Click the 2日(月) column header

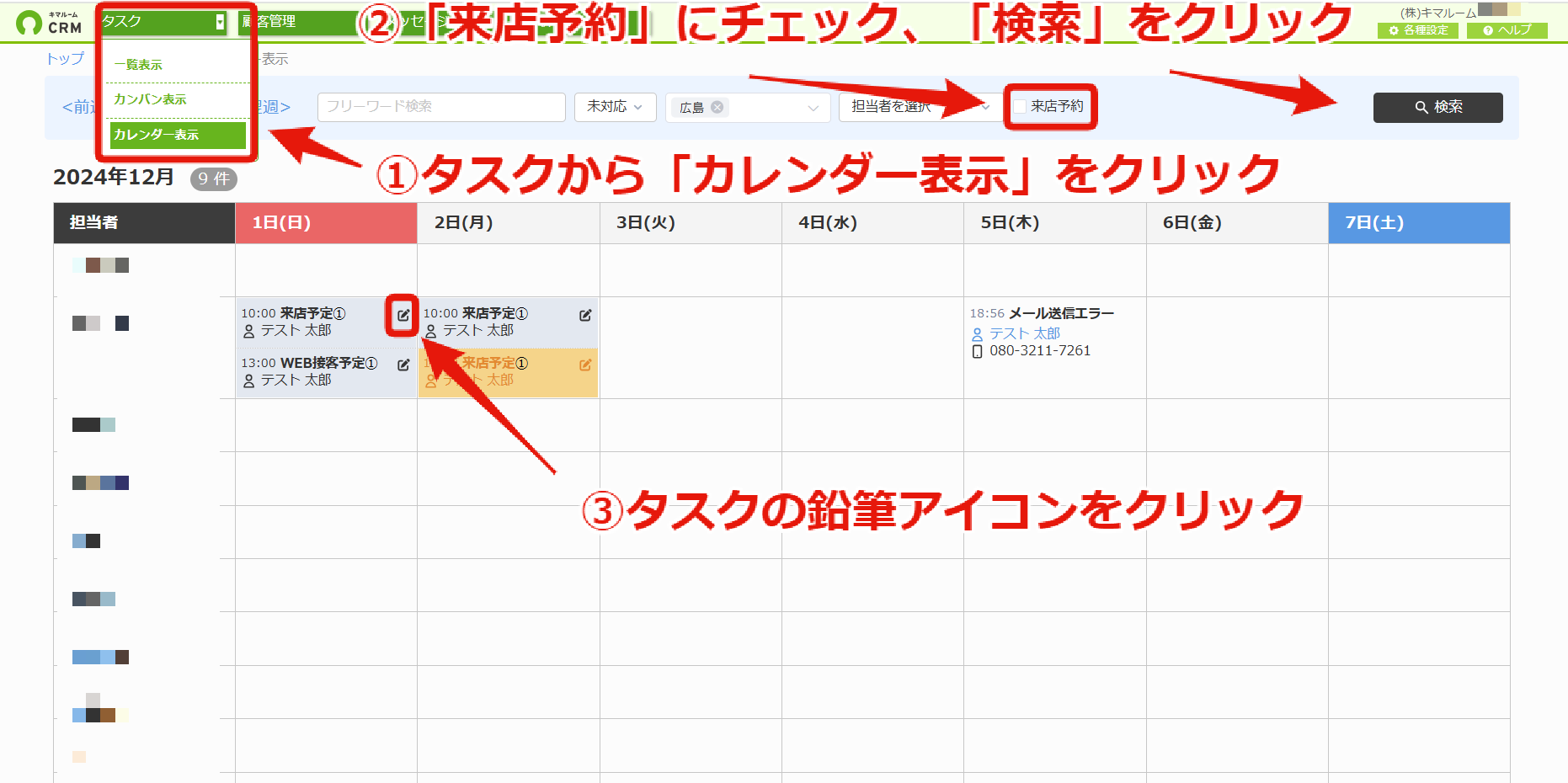tap(509, 223)
